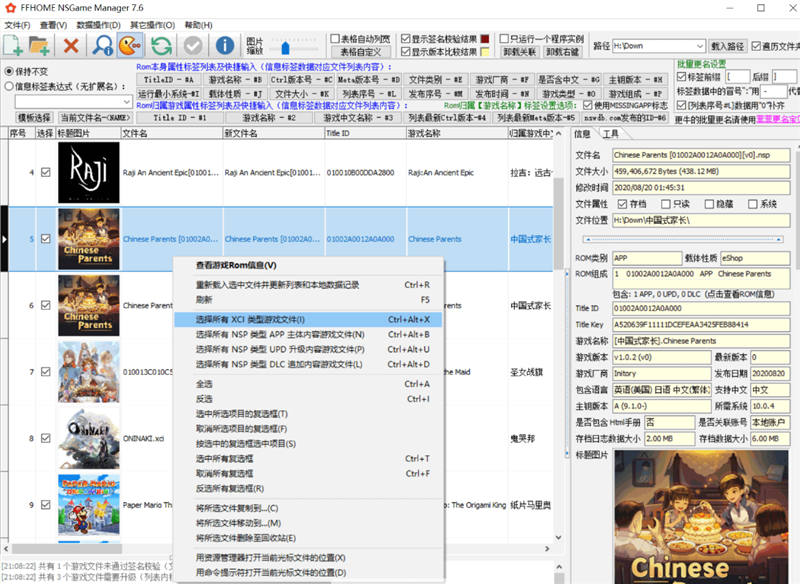Choose 全选 in context menu

coord(308,384)
